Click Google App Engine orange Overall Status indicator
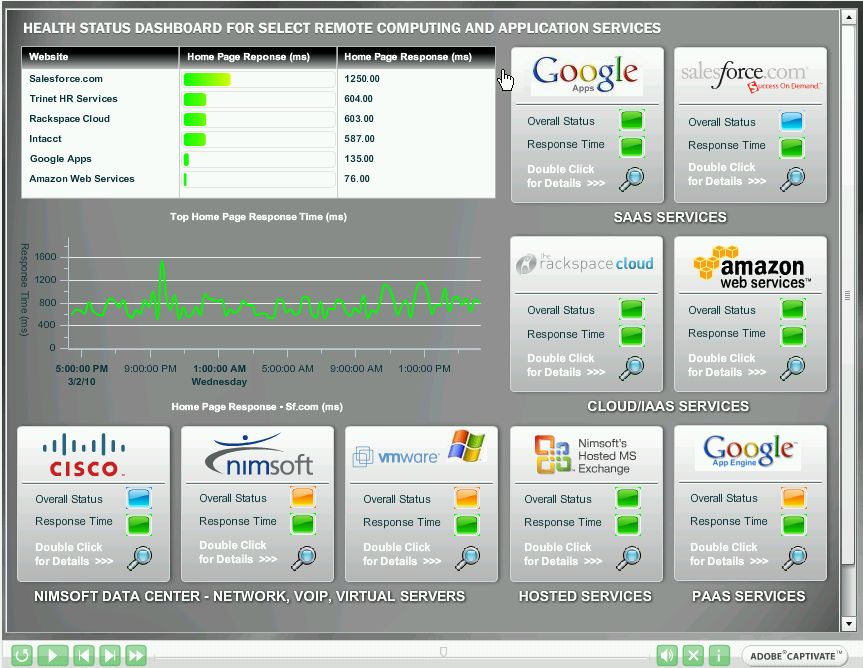This screenshot has width=863, height=668. tap(794, 497)
